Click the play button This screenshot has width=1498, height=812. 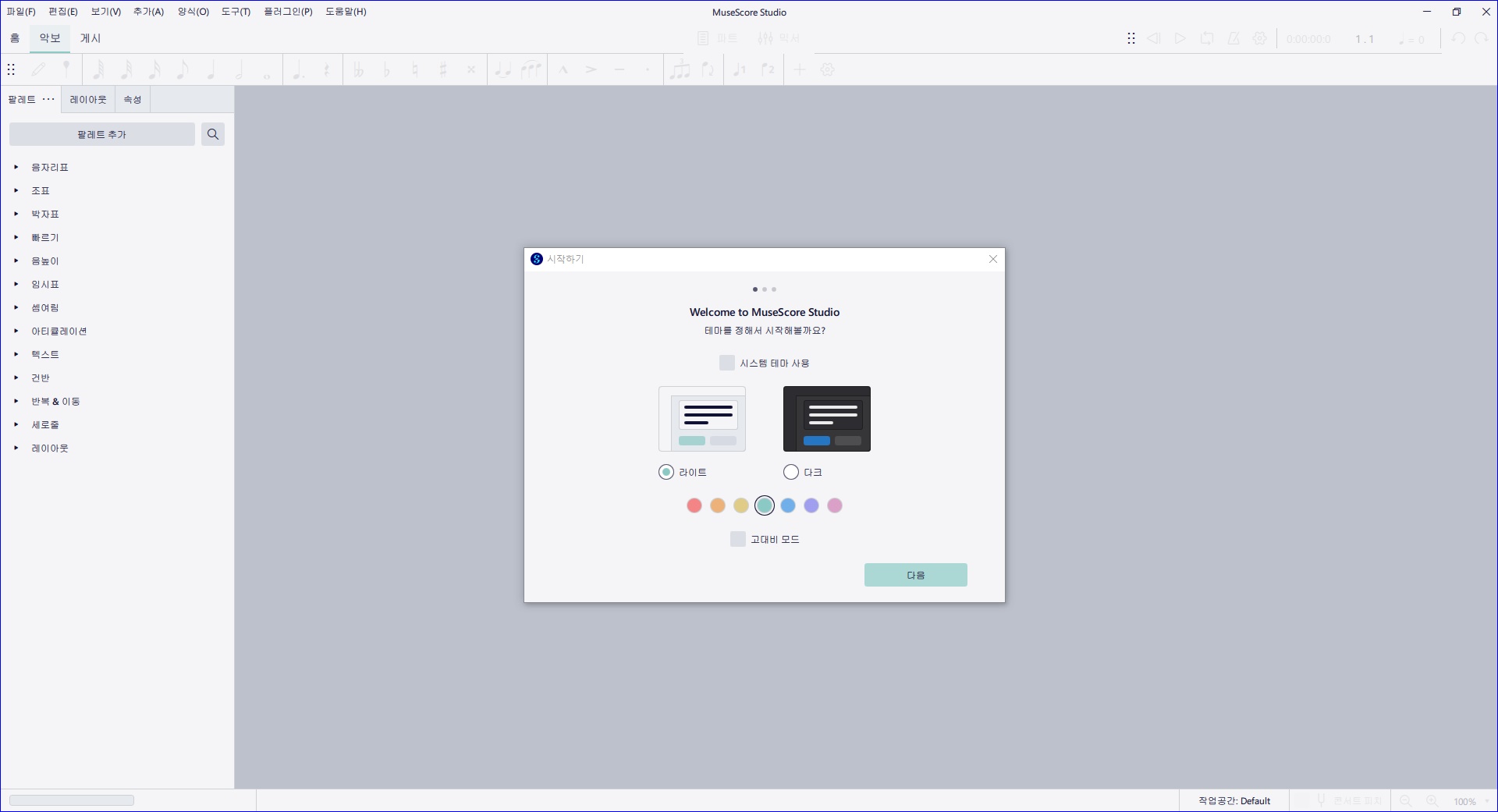click(x=1180, y=38)
